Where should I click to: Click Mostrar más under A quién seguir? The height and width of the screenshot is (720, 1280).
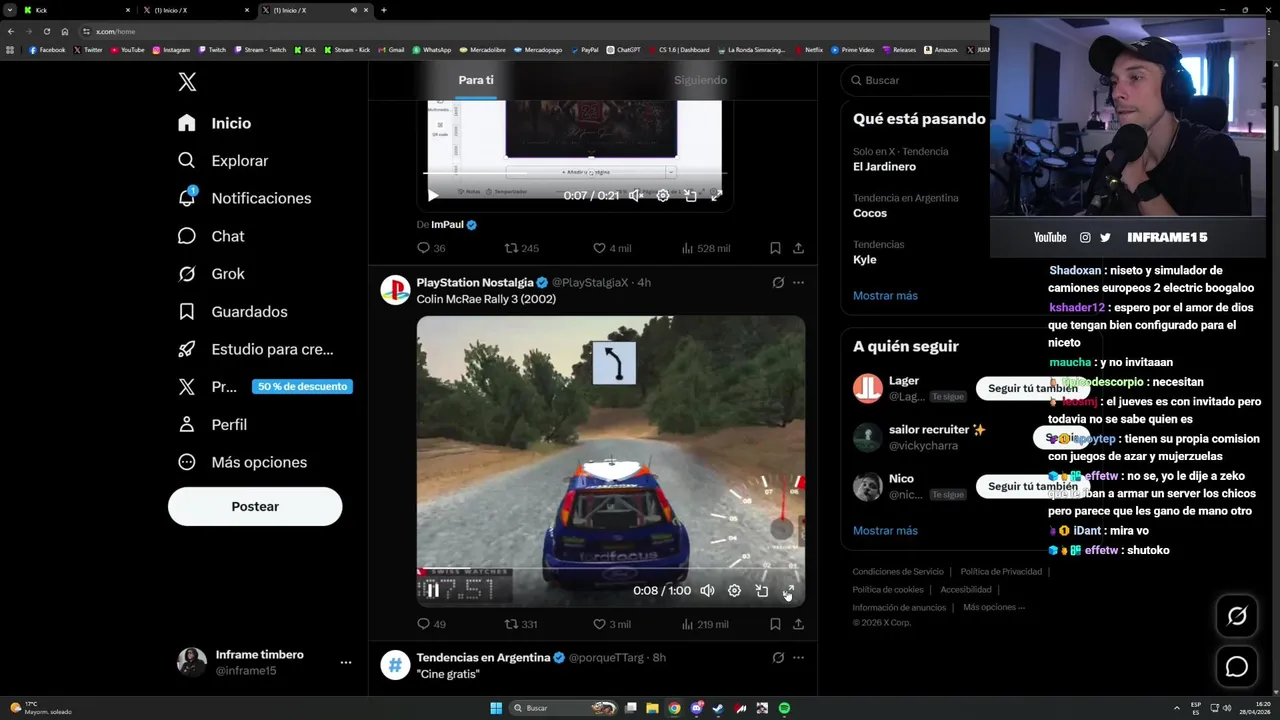[x=885, y=531]
